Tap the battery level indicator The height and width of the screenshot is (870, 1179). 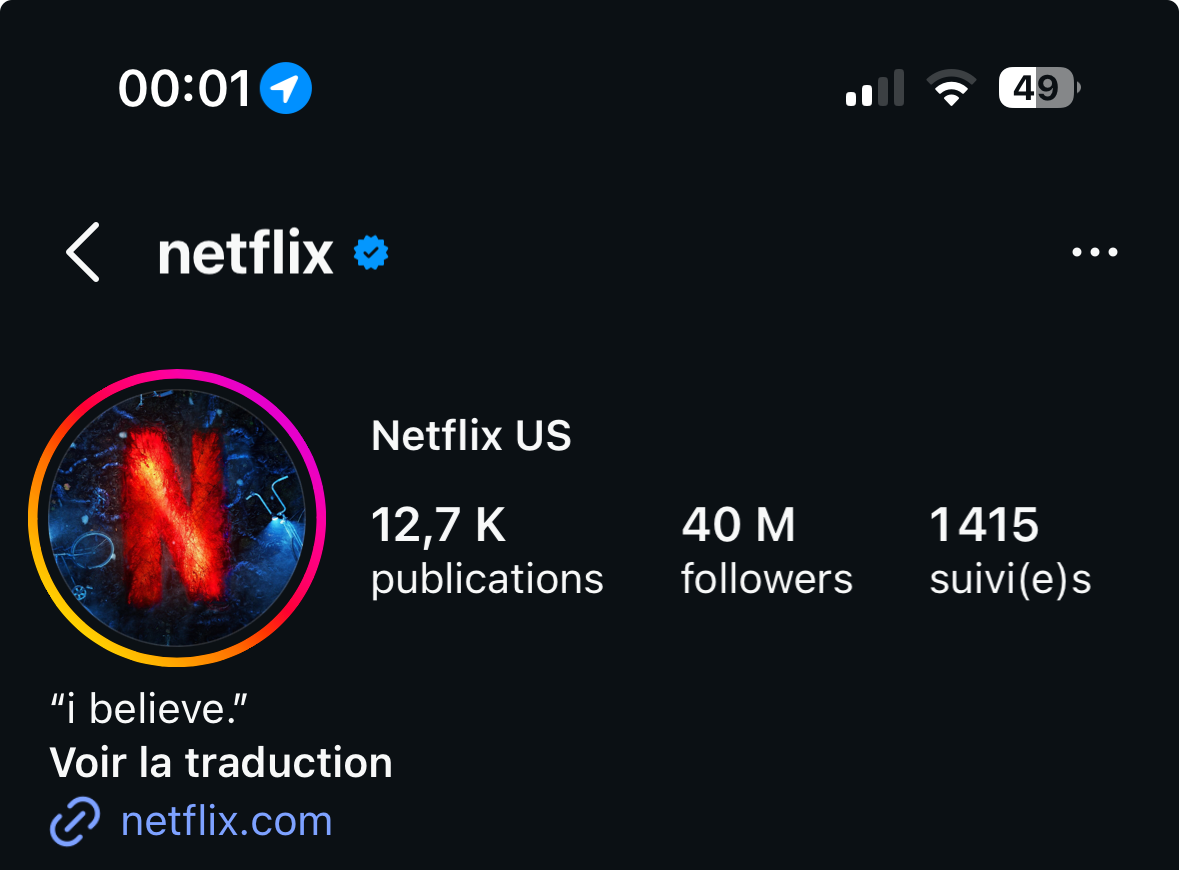[1037, 89]
